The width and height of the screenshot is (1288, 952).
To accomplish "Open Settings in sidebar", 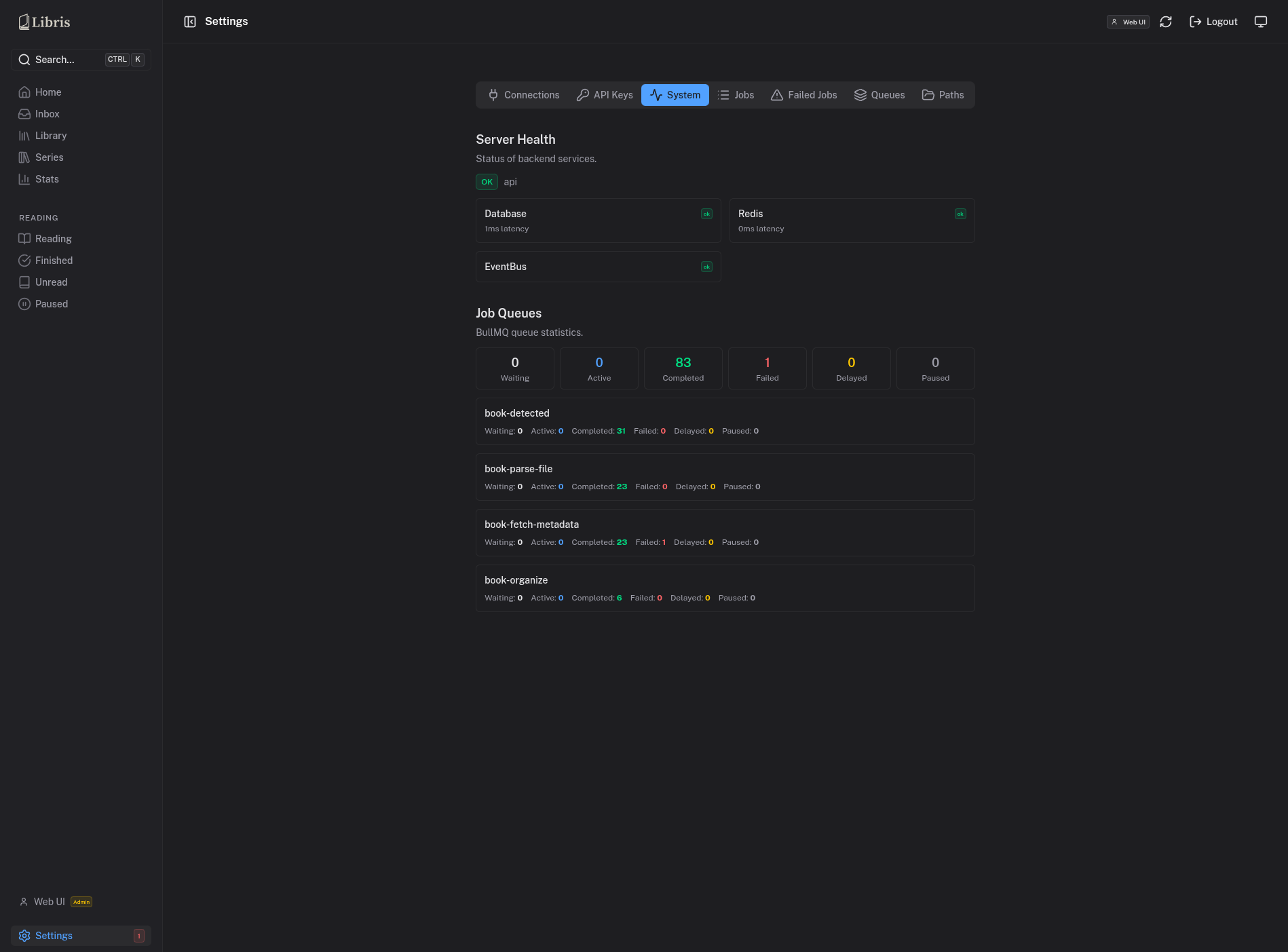I will 81,936.
